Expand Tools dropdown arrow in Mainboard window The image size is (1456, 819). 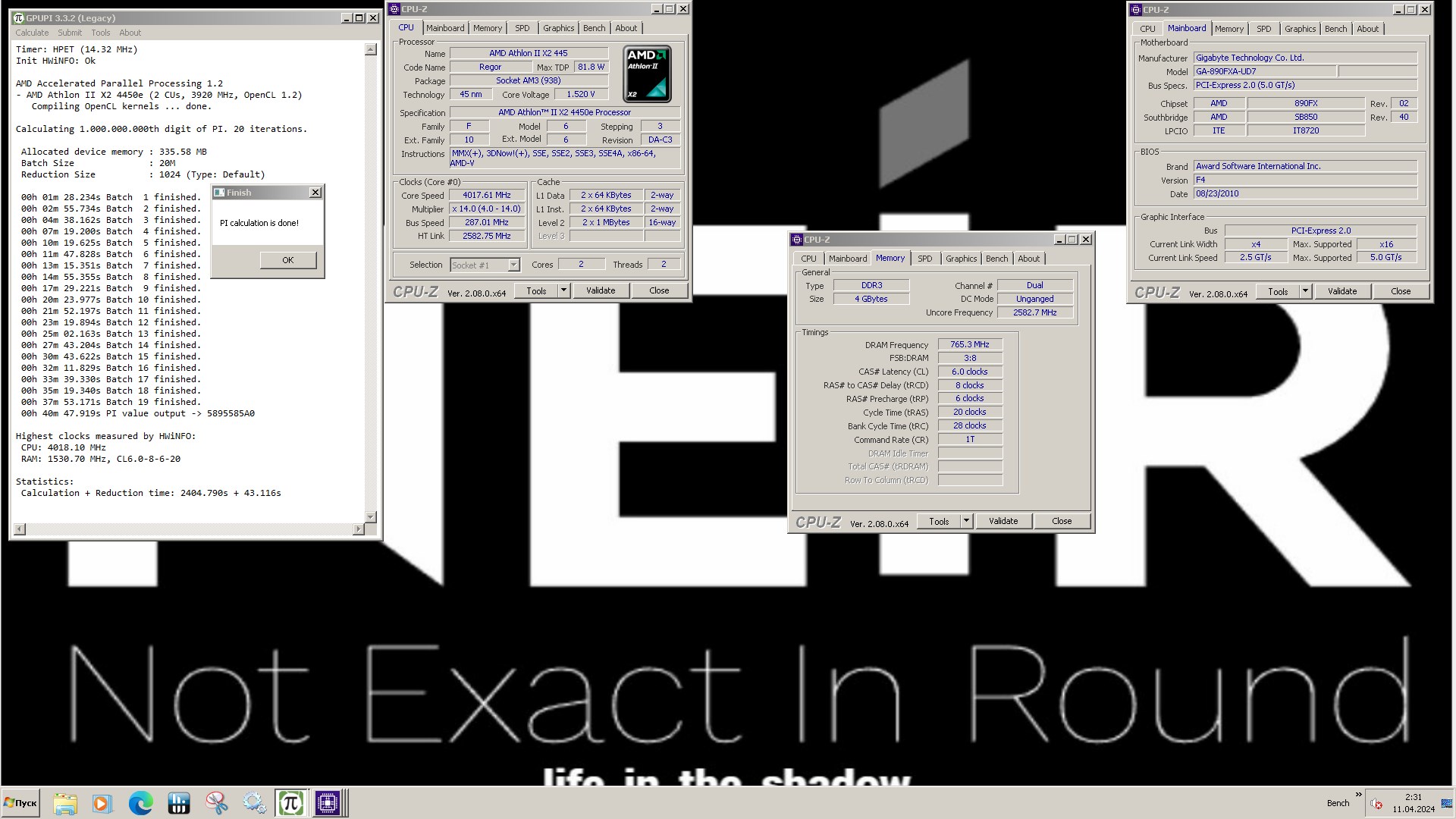pyautogui.click(x=1305, y=291)
